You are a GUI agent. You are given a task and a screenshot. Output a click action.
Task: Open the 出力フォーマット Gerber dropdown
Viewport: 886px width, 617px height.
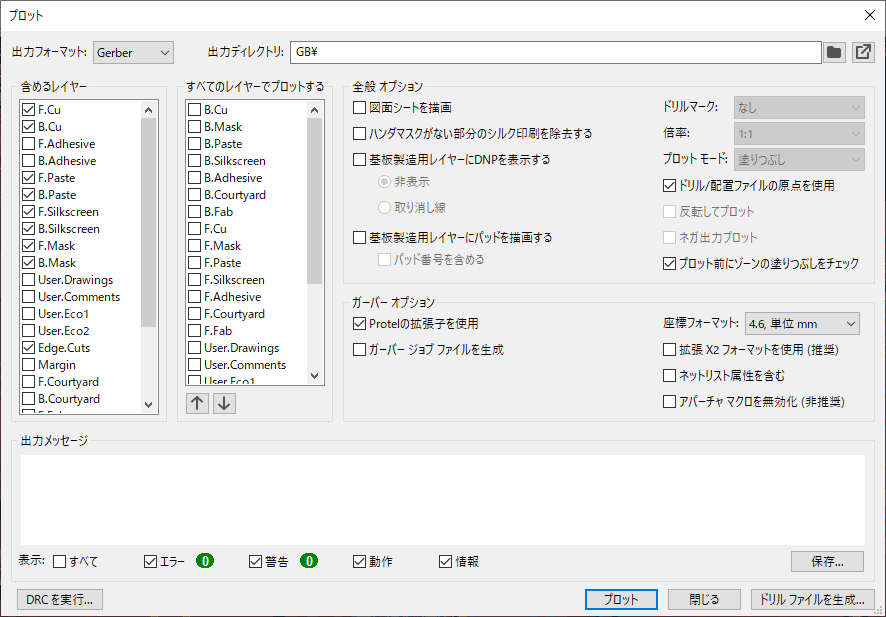[133, 53]
